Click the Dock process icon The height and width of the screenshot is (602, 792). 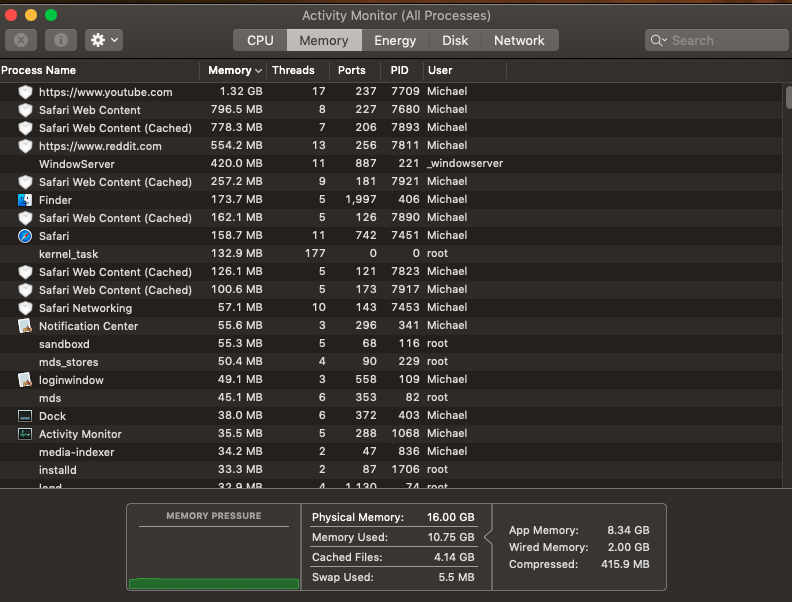[x=25, y=416]
